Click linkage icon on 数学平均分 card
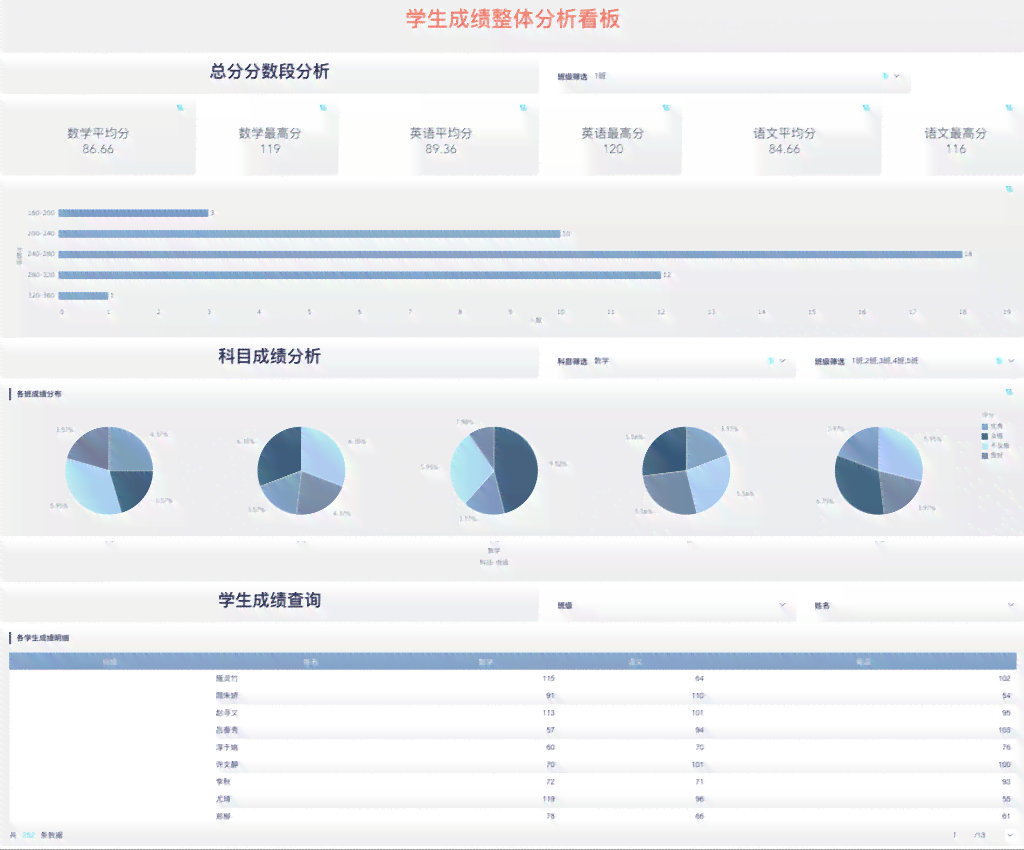 tap(180, 108)
